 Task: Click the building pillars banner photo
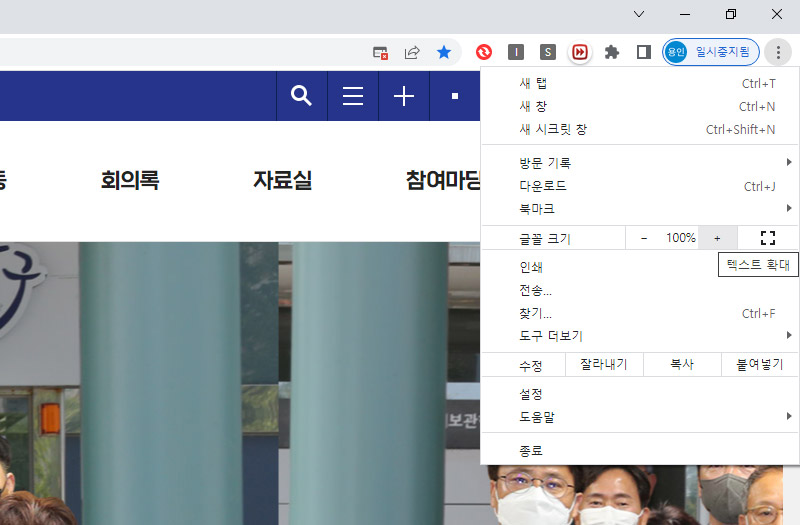(240, 383)
